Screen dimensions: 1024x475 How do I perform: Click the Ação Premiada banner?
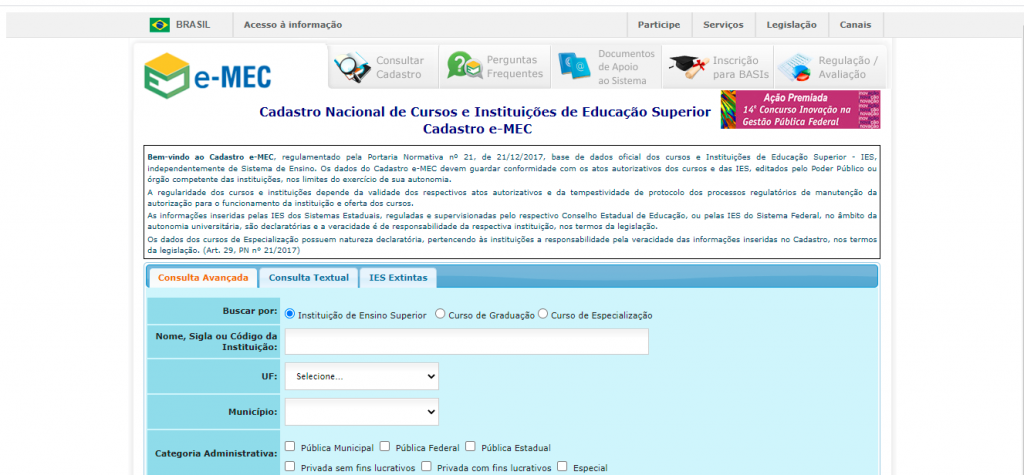tap(800, 110)
